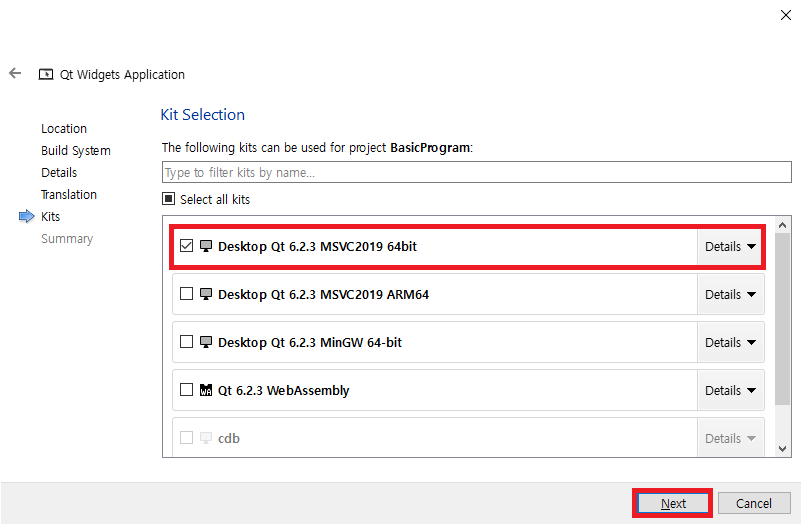Expand Details for MSVC2019 ARM64 kit
The width and height of the screenshot is (802, 525).
(730, 294)
